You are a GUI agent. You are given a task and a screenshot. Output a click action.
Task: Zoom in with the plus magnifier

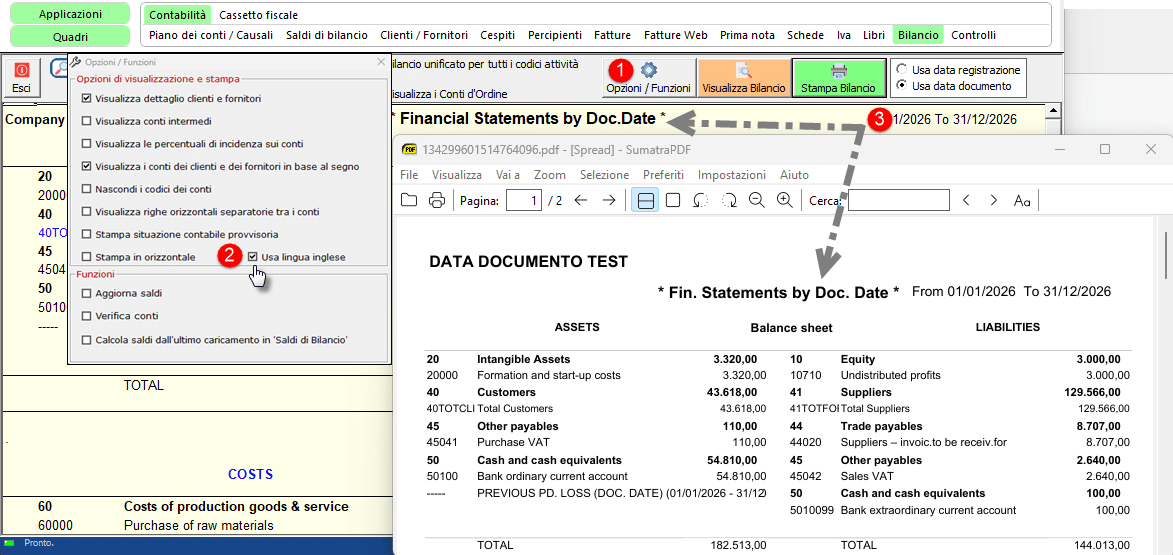coord(784,200)
